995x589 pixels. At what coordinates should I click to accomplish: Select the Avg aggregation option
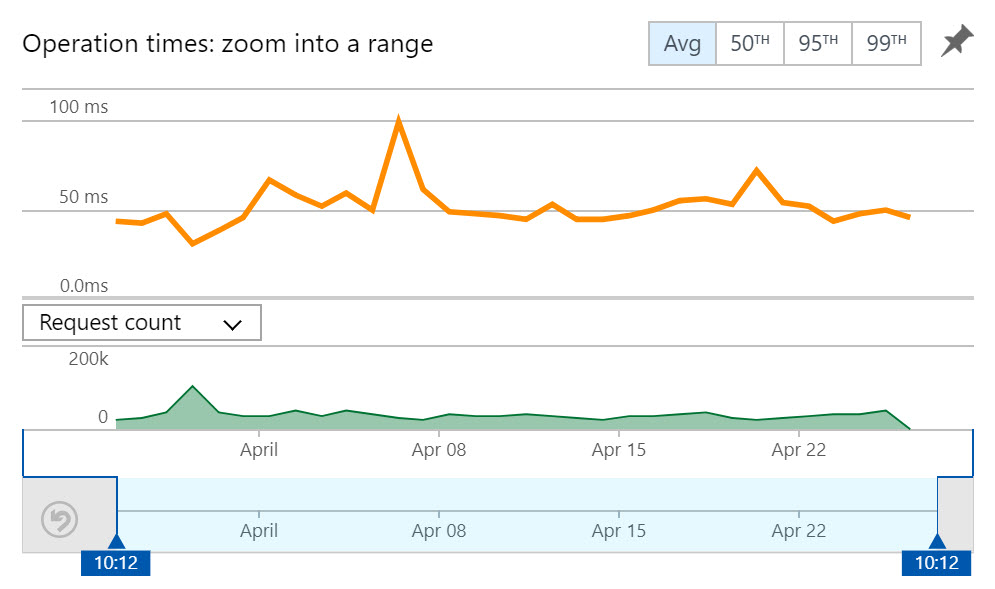pyautogui.click(x=681, y=43)
